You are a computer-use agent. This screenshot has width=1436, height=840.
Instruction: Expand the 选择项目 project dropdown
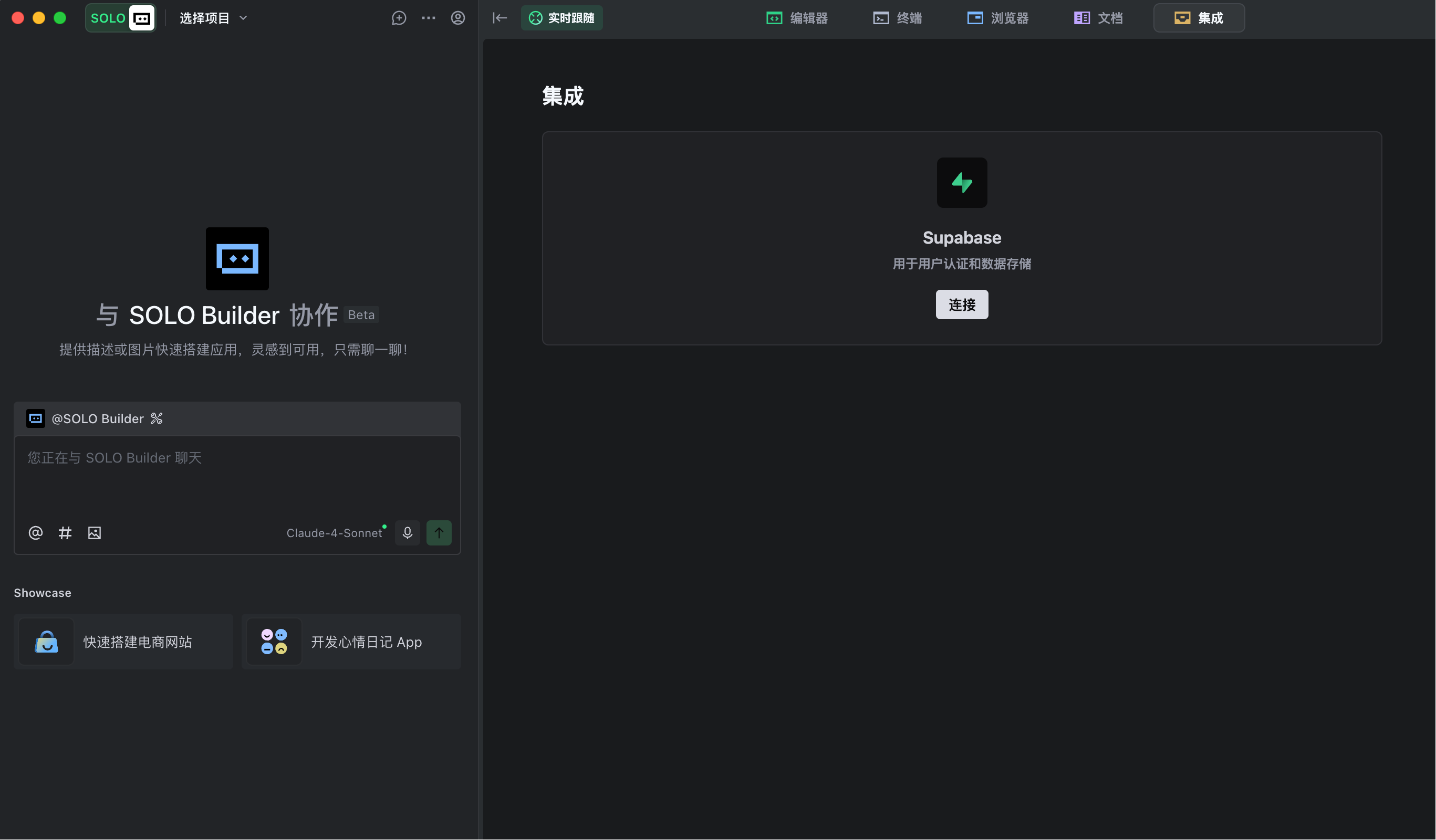214,18
